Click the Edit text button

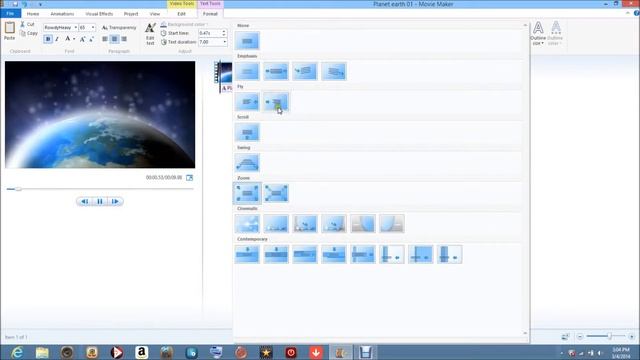150,34
